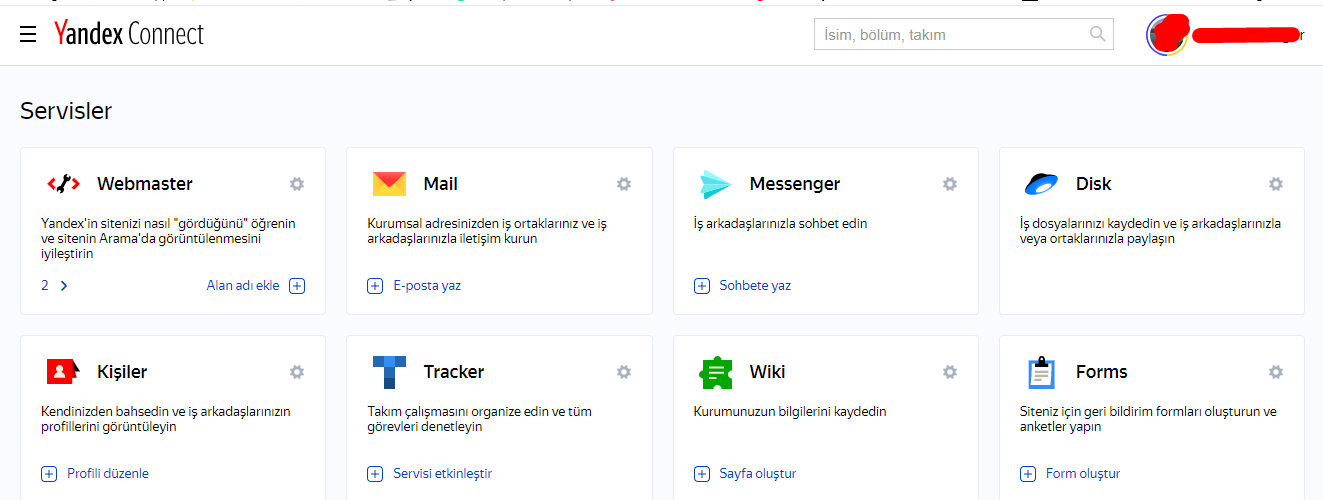
Task: Click the Sayfa oluştur link
Action: click(758, 474)
